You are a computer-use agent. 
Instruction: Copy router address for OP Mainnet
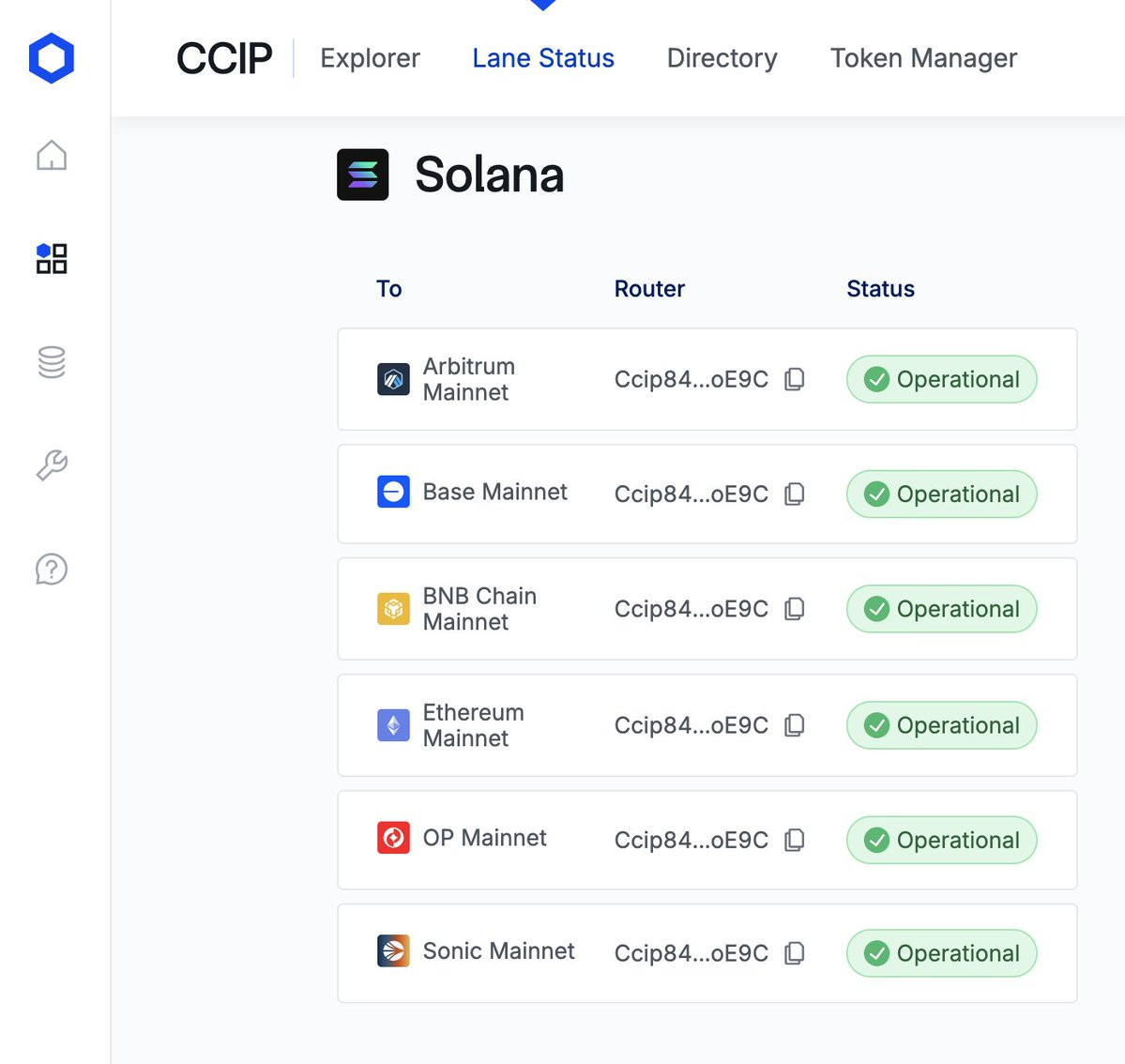click(x=794, y=840)
